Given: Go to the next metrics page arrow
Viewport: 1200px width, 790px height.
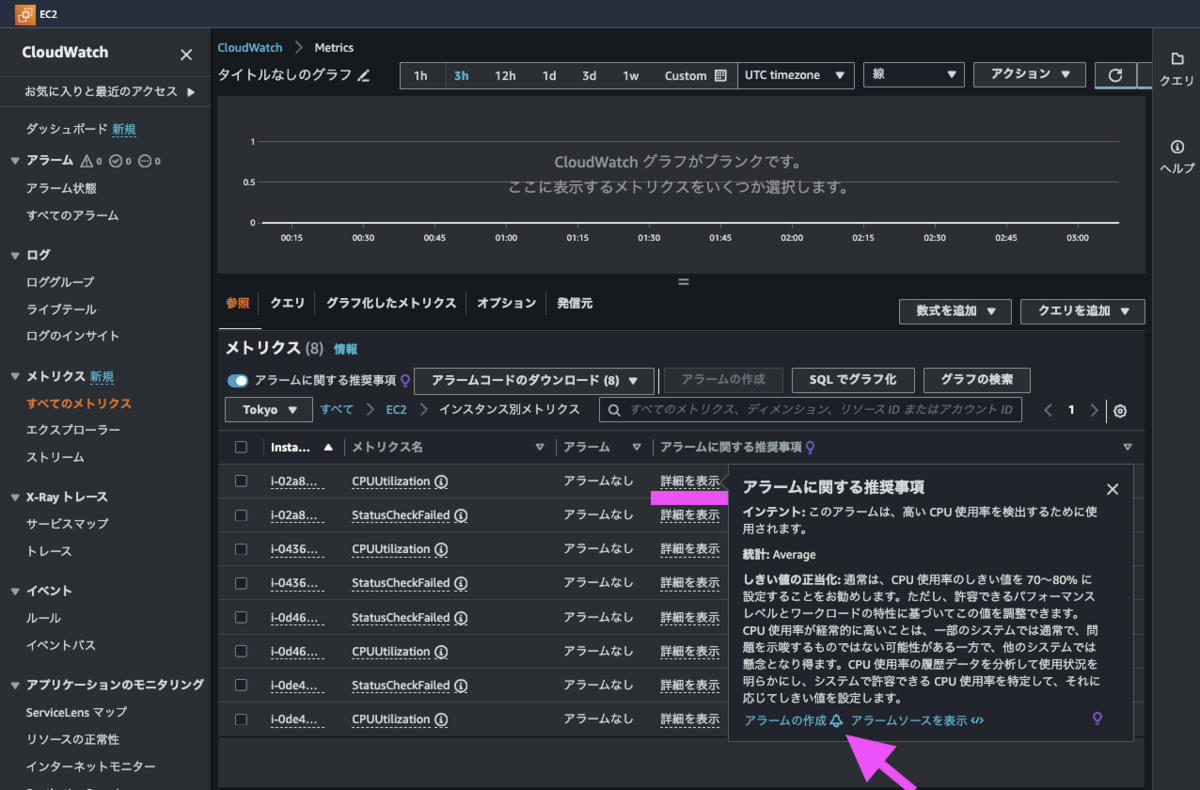Looking at the screenshot, I should tap(1094, 410).
